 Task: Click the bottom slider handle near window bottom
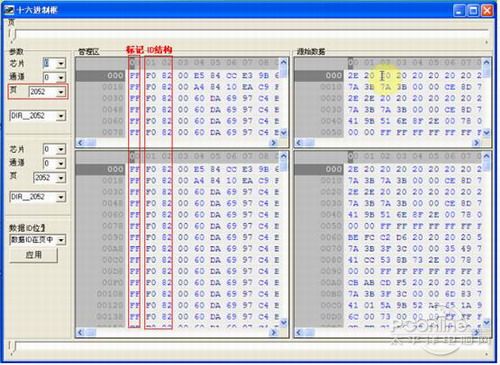pyautogui.click(x=12, y=347)
